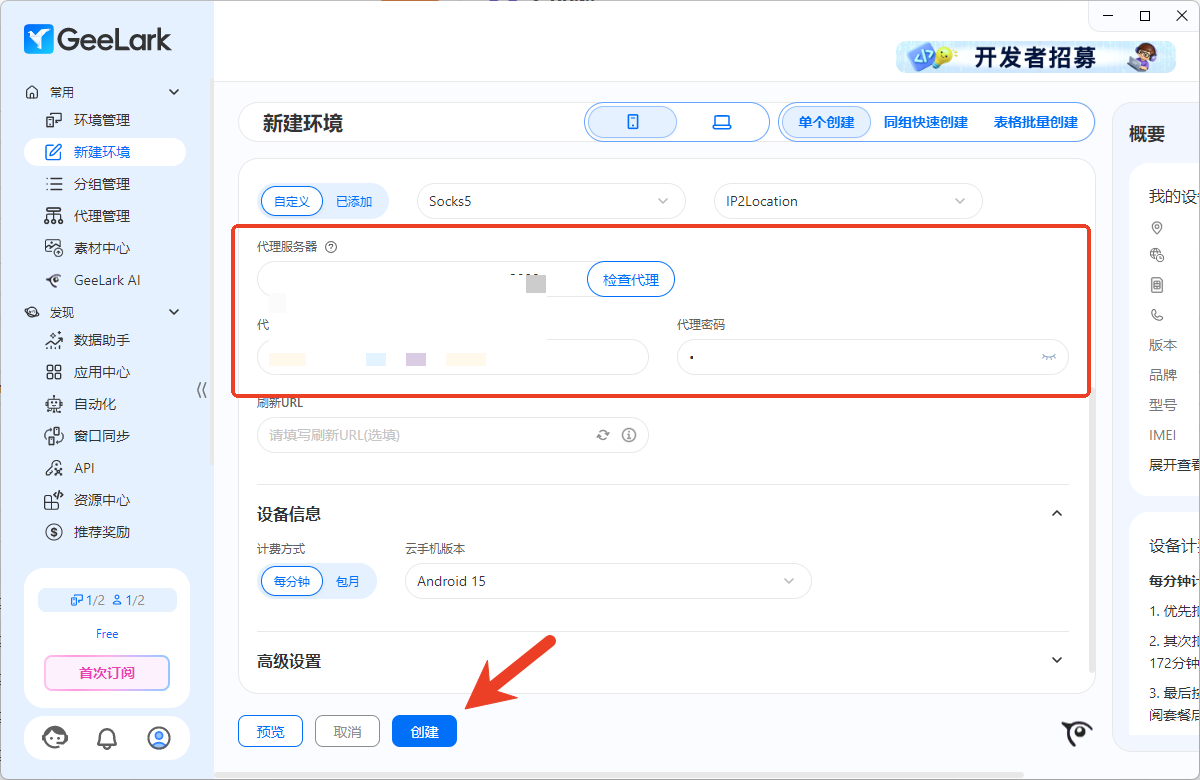
Task: Click the proxy server help question icon
Action: pyautogui.click(x=331, y=247)
